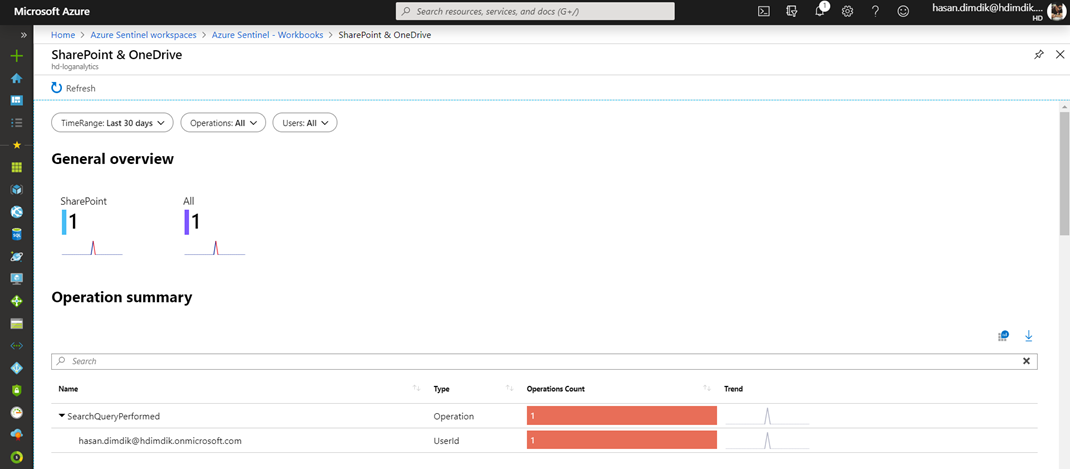
Task: Open Azure Active Directory blue diamond icon
Action: pos(17,368)
